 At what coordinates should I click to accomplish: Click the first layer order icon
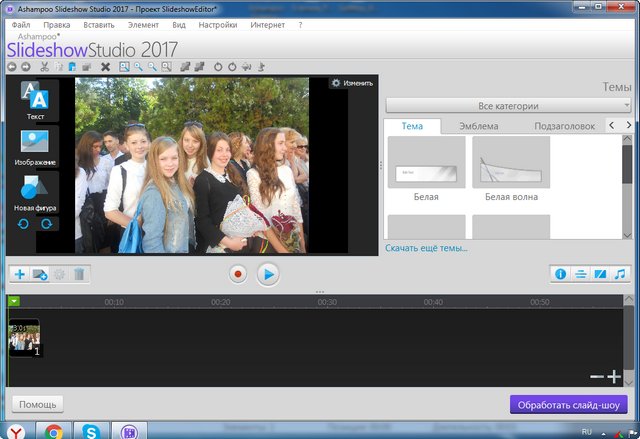pyautogui.click(x=185, y=67)
